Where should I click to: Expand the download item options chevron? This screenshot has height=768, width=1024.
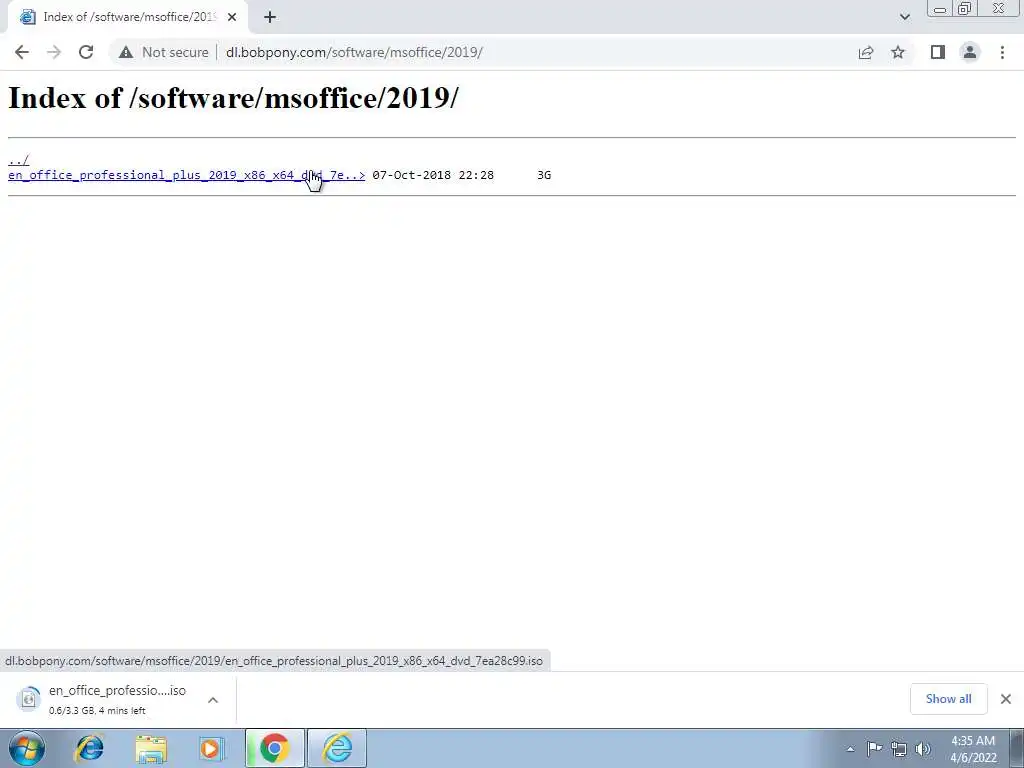[213, 699]
